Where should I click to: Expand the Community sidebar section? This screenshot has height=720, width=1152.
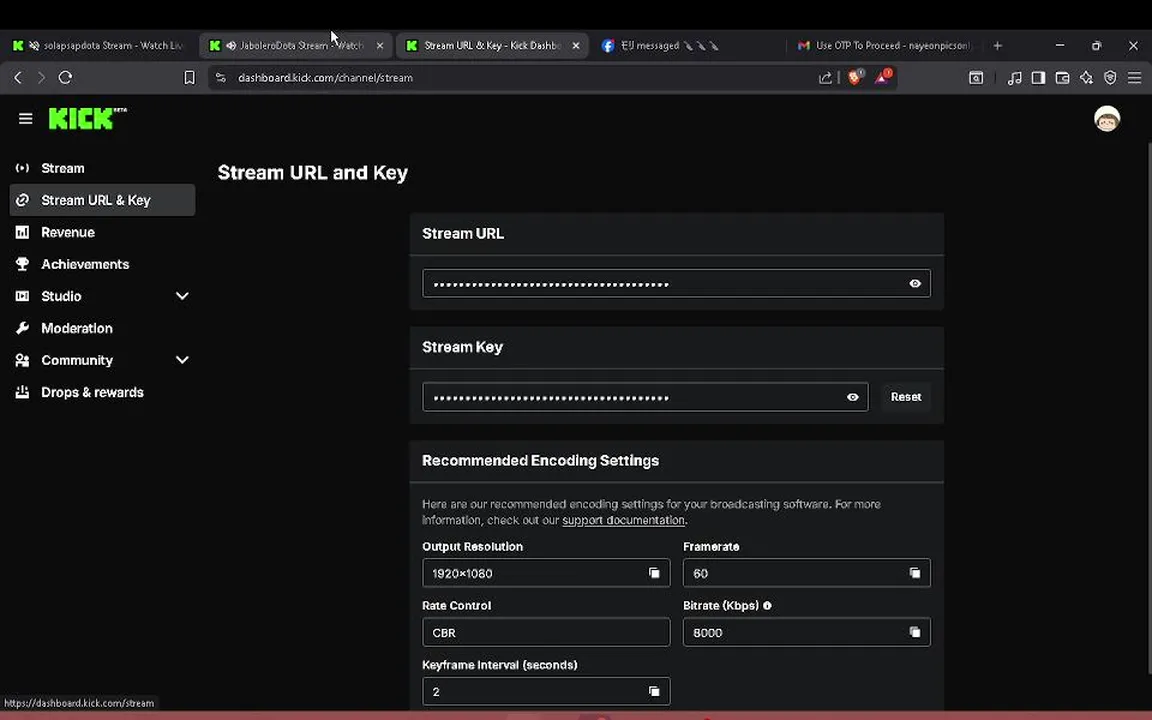[x=182, y=360]
